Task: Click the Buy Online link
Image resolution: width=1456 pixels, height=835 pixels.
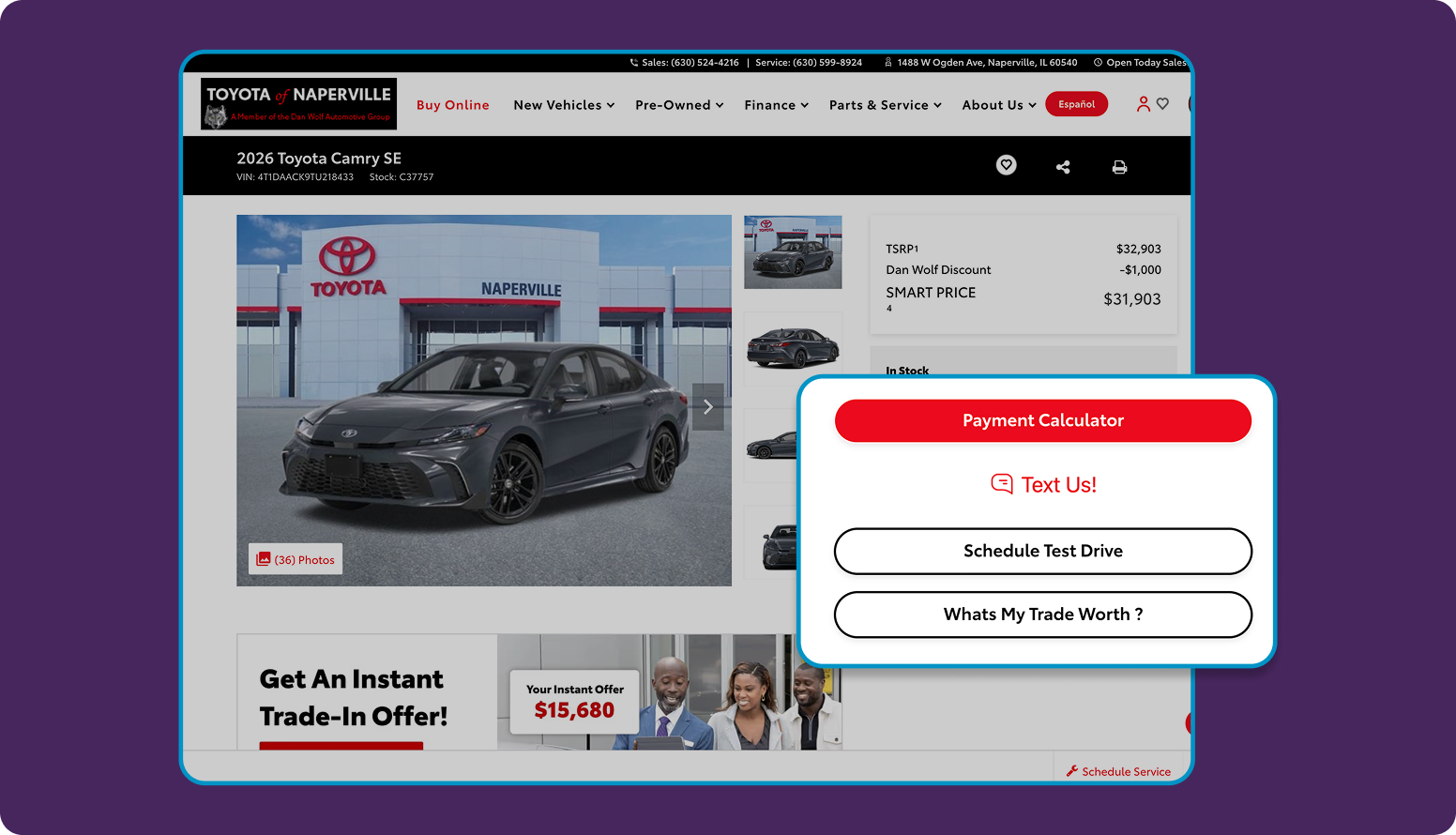Action: pos(453,105)
